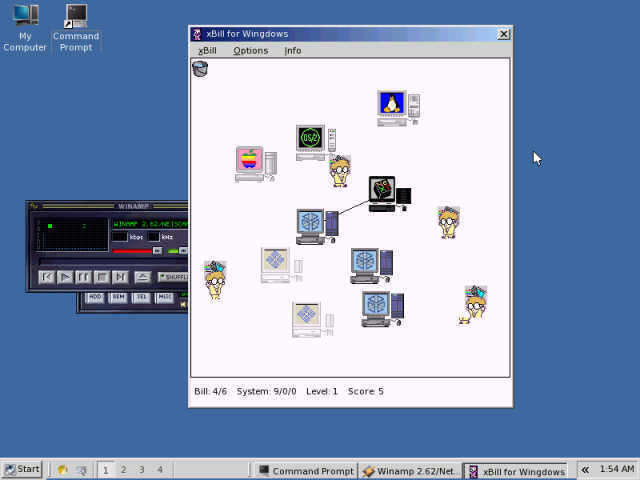The width and height of the screenshot is (640, 480).
Task: Click the rainbow Apple computer
Action: click(254, 163)
